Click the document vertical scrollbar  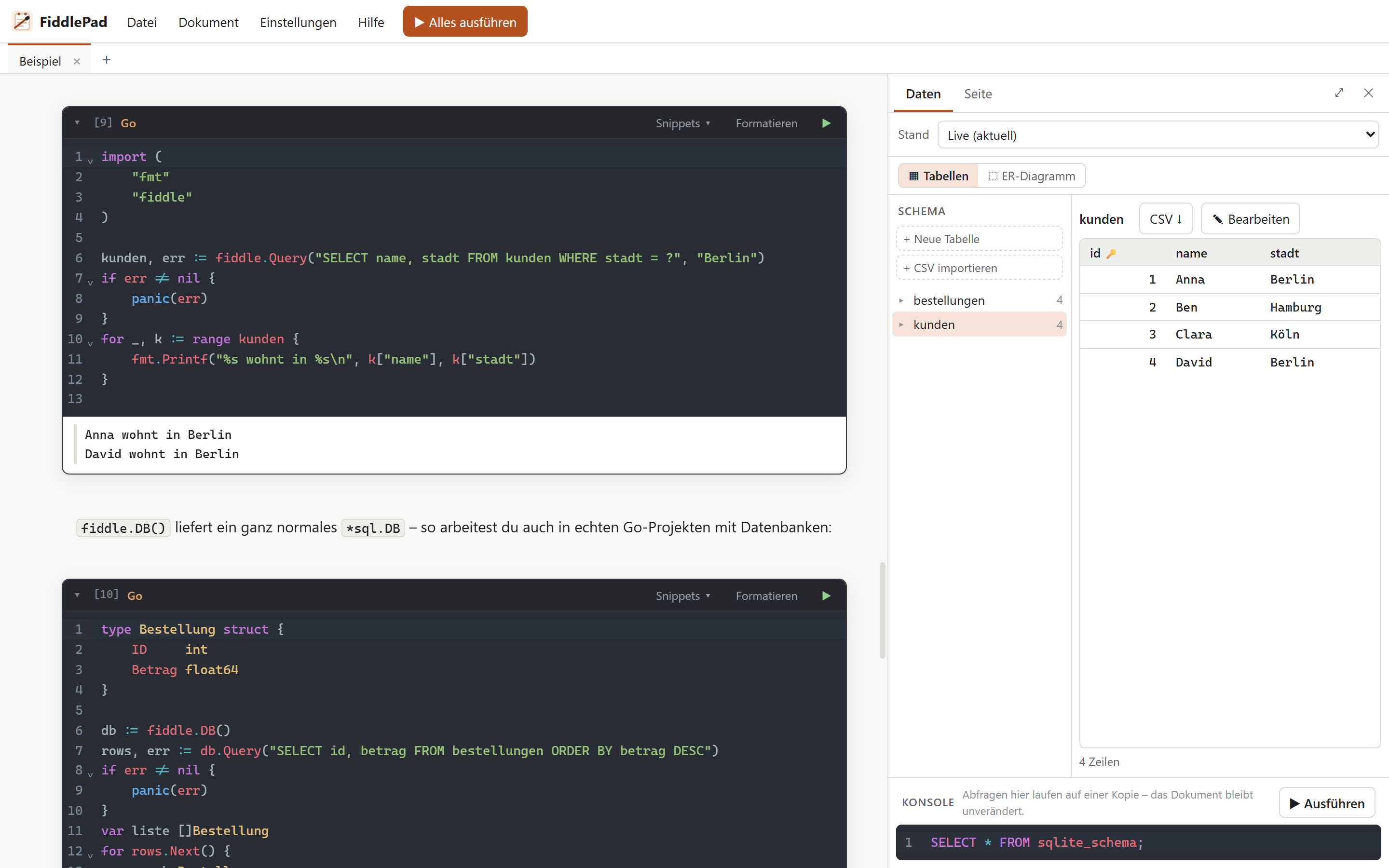[x=882, y=610]
